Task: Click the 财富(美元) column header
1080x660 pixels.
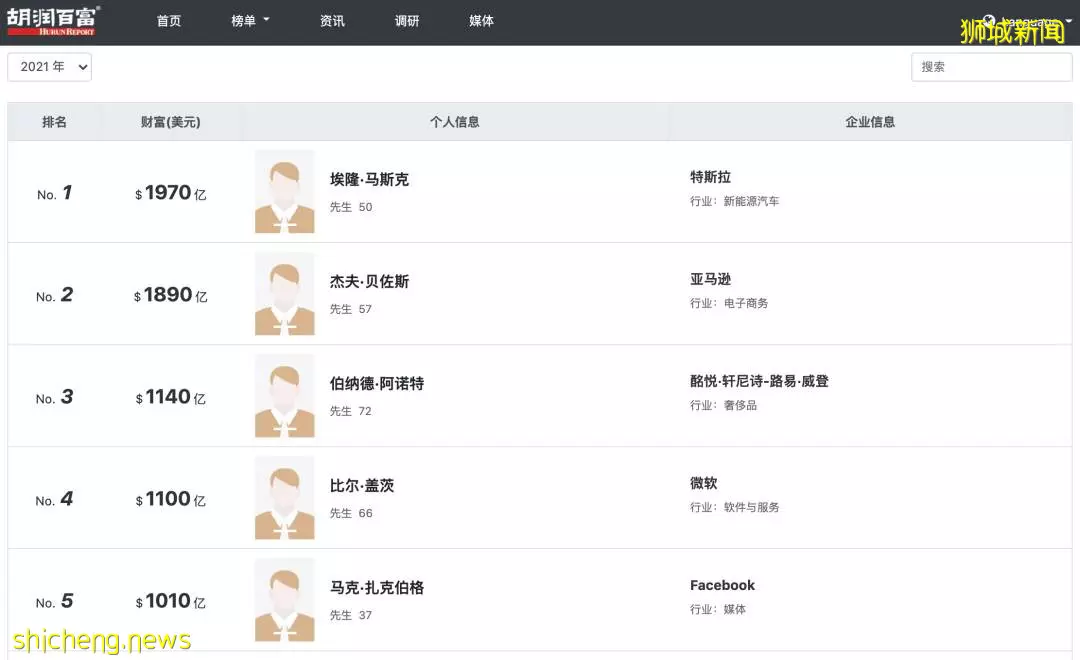Action: pyautogui.click(x=171, y=122)
